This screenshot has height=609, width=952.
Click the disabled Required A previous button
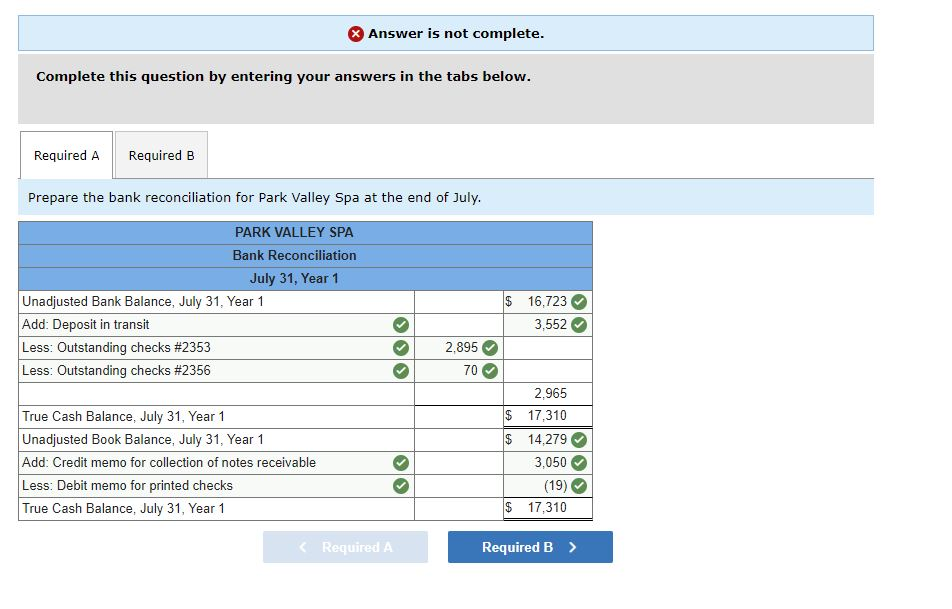[x=345, y=547]
